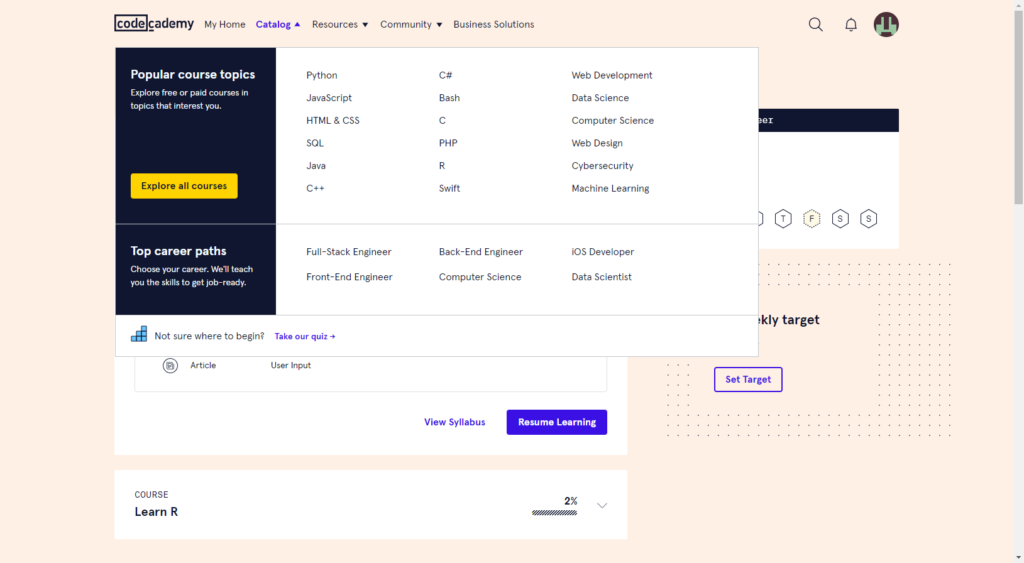Open the C++ topic
This screenshot has height=563, width=1024.
pyautogui.click(x=315, y=188)
